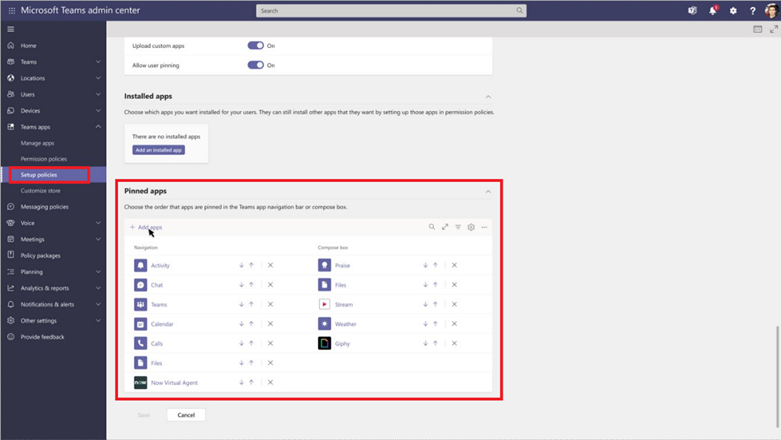Remove the Teams app from navigation
This screenshot has width=781, height=440.
(270, 304)
